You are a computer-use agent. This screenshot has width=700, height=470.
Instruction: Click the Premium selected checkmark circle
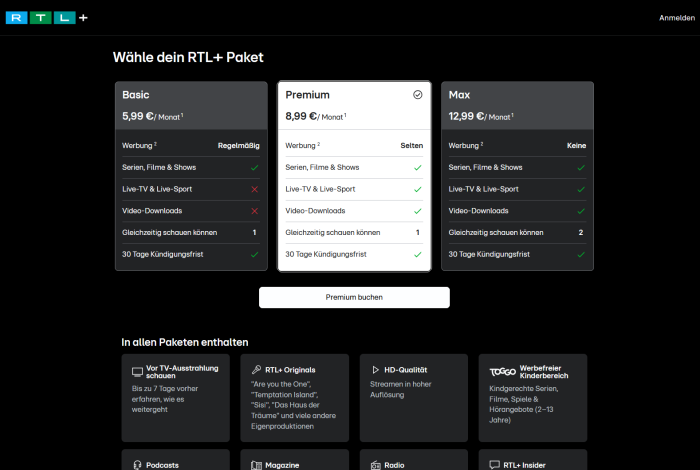(417, 95)
